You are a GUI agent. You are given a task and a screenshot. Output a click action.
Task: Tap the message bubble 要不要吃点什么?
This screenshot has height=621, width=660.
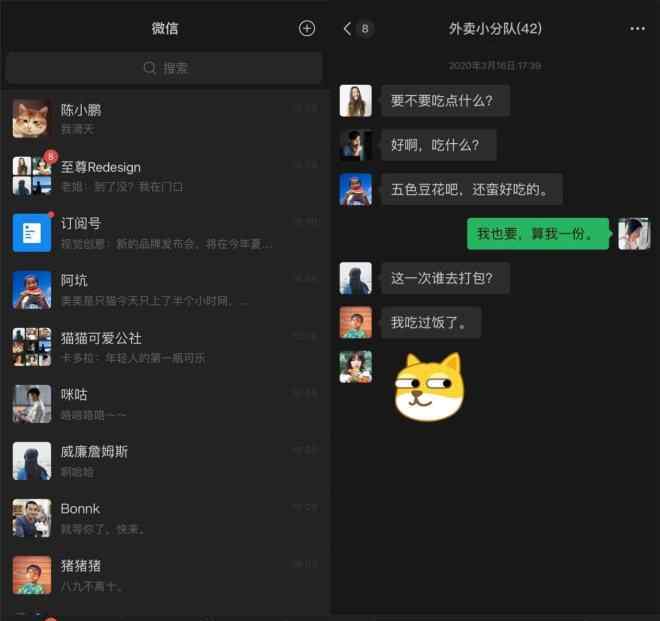[x=445, y=101]
